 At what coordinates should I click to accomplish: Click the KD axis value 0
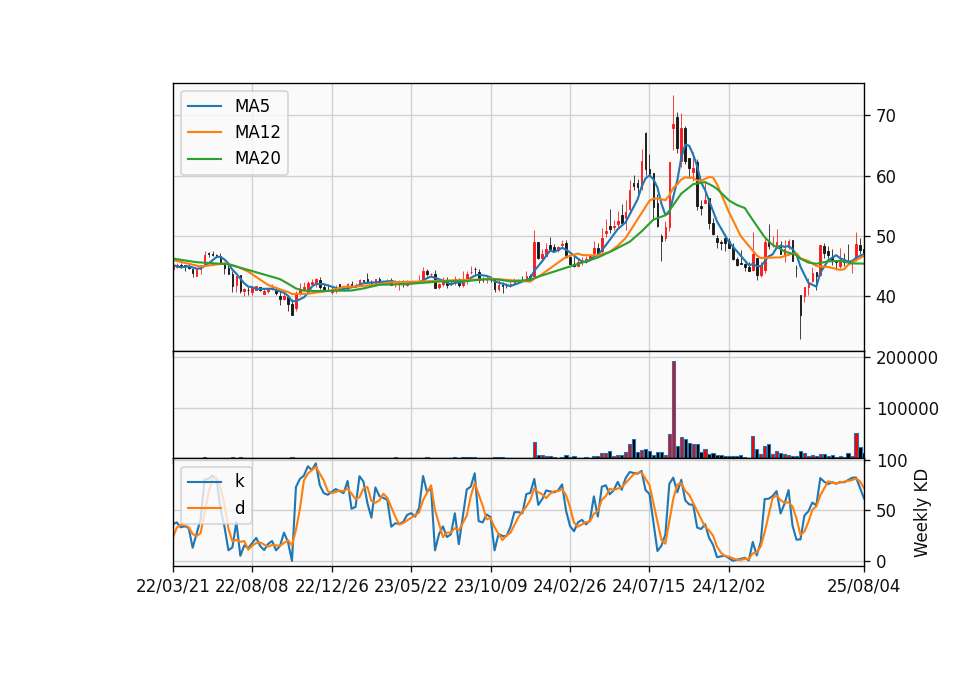pyautogui.click(x=881, y=561)
